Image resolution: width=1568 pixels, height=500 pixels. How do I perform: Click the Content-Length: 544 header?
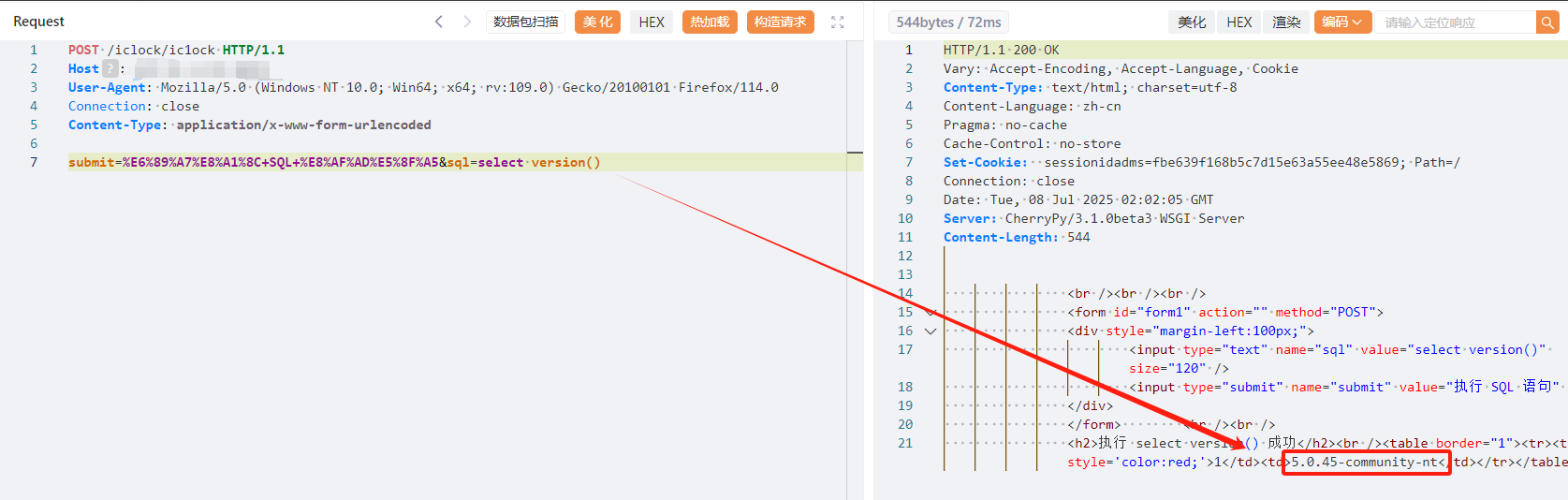(x=1017, y=237)
